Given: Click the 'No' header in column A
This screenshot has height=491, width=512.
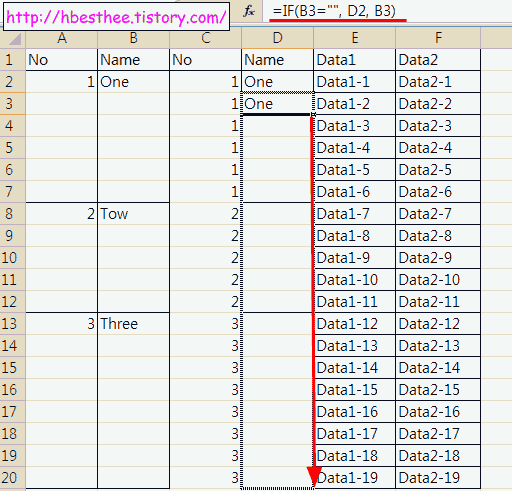Looking at the screenshot, I should coord(62,60).
